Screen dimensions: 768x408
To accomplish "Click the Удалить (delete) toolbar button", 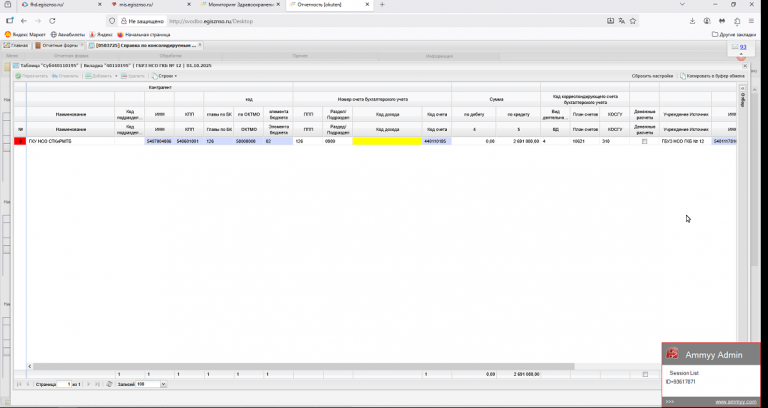I will tap(133, 76).
